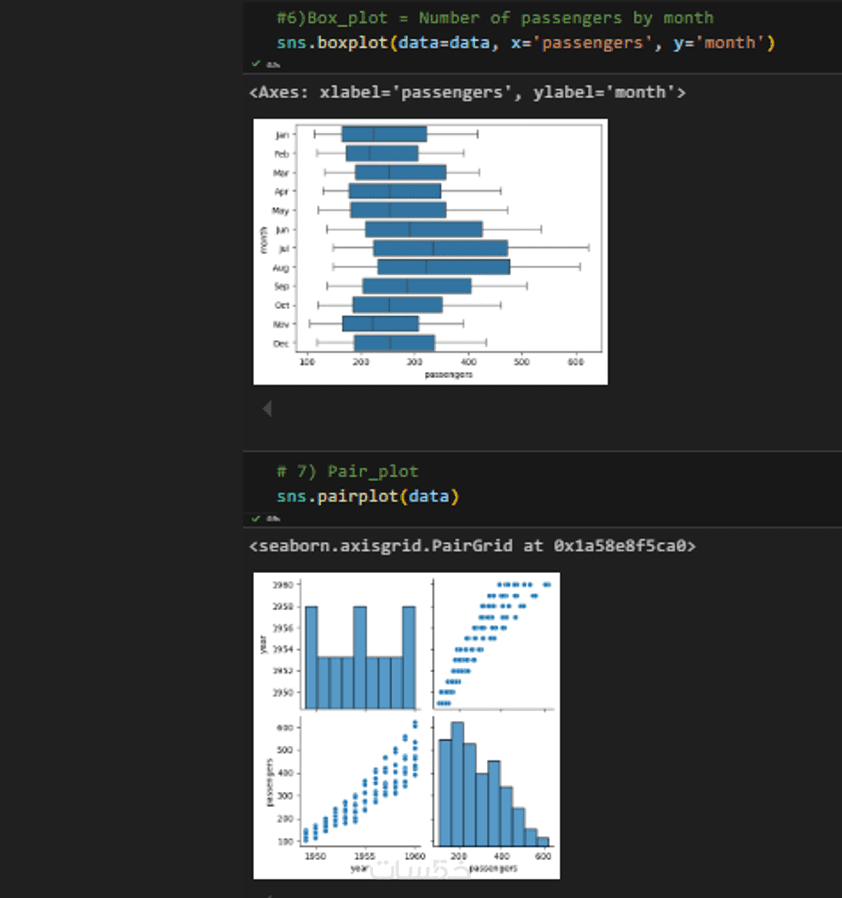Click the left scroll arrow below the box plot
Viewport: 842px width, 898px height.
click(266, 408)
